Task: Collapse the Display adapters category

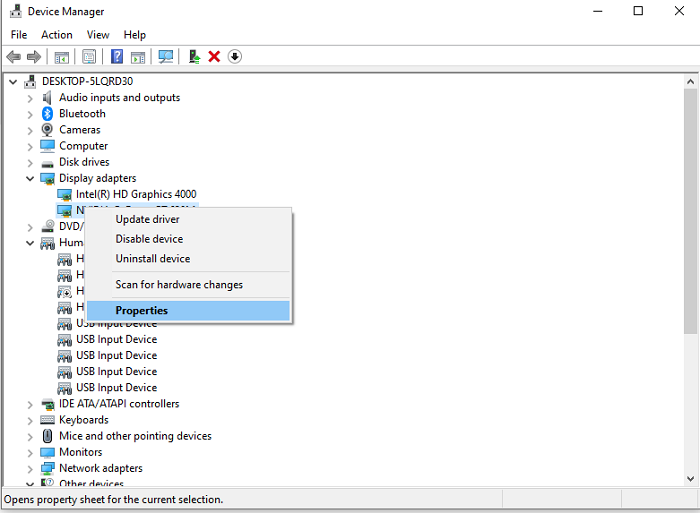Action: click(x=30, y=179)
